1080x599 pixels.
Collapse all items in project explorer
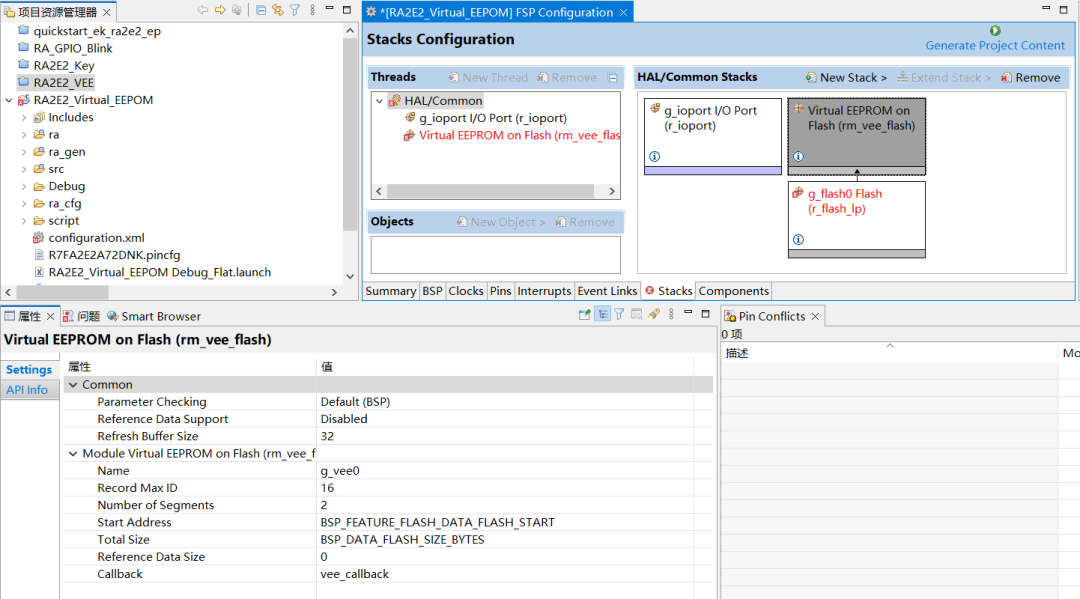261,10
